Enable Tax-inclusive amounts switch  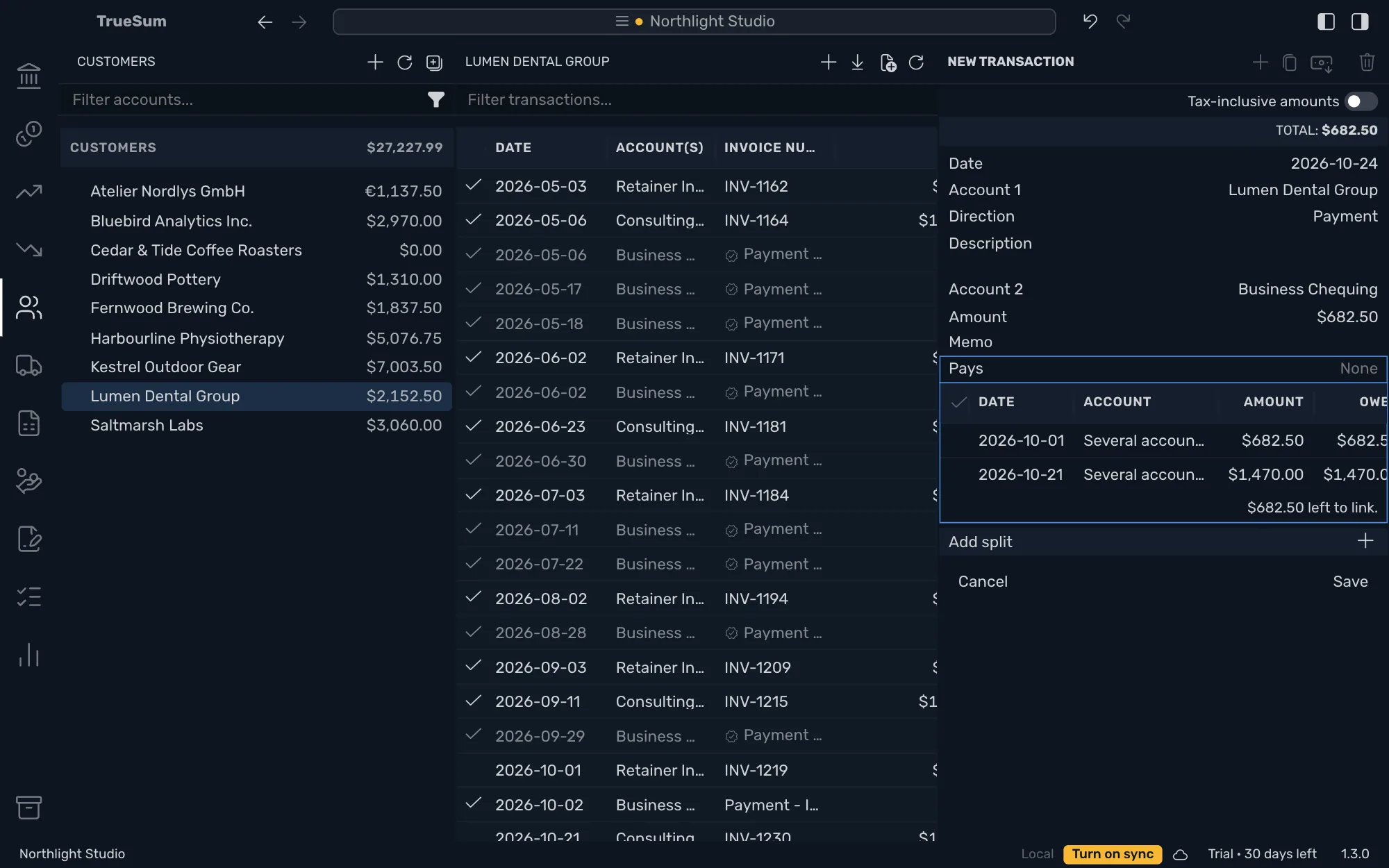coord(1361,101)
